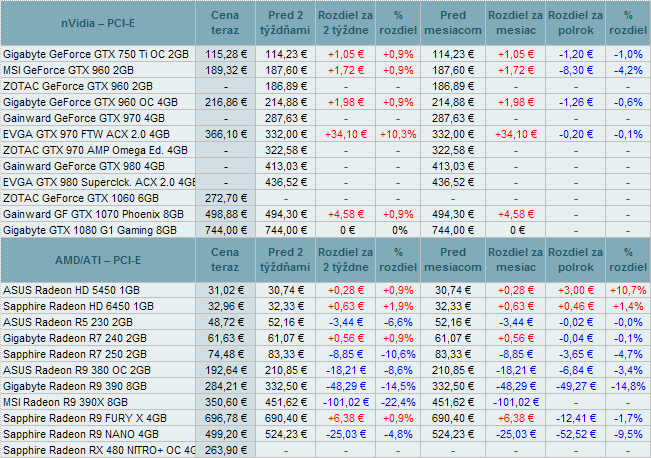Click 'Gigabyte GeForce GTX 960 OC 4GB' name
651x458 pixels.
(90, 102)
